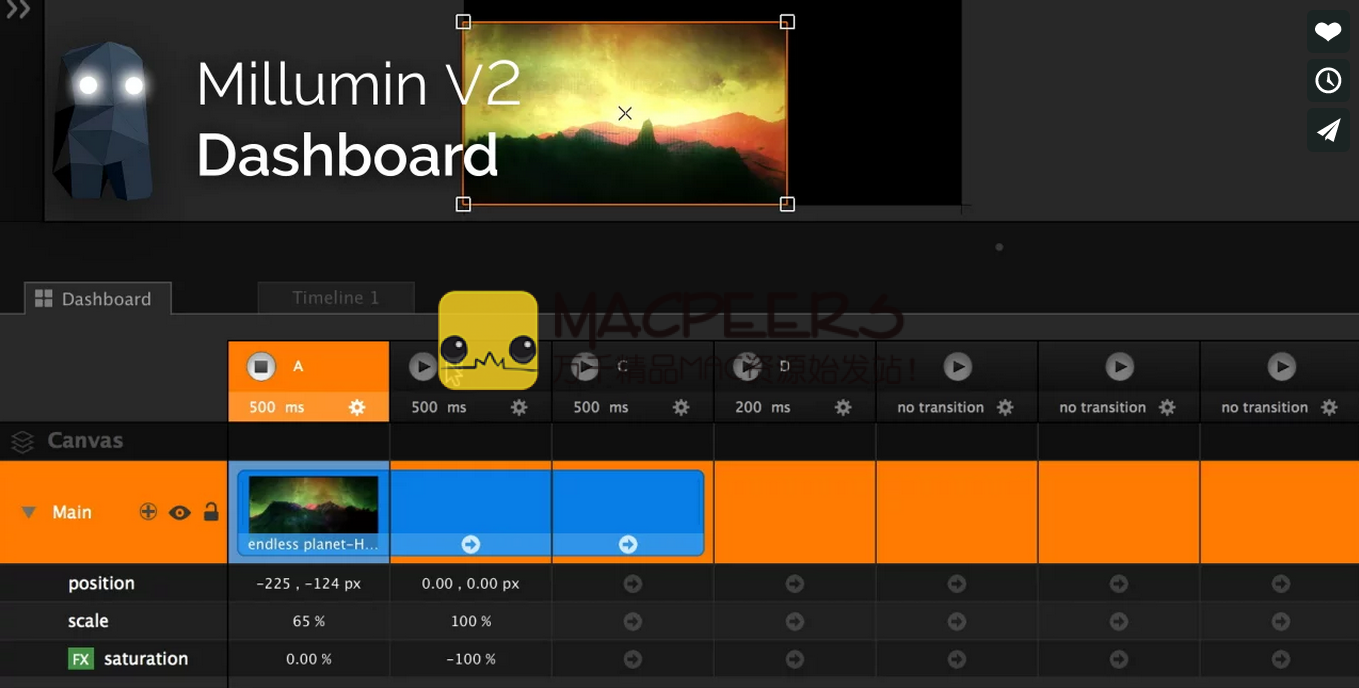The width and height of the screenshot is (1359, 688).
Task: Open gear of first no transition column
Action: pyautogui.click(x=1005, y=407)
